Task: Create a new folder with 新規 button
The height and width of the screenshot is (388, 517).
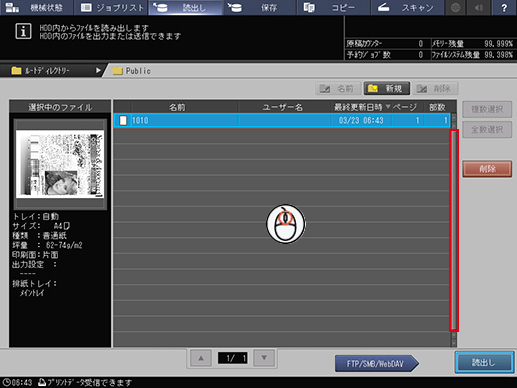Action: (x=387, y=89)
